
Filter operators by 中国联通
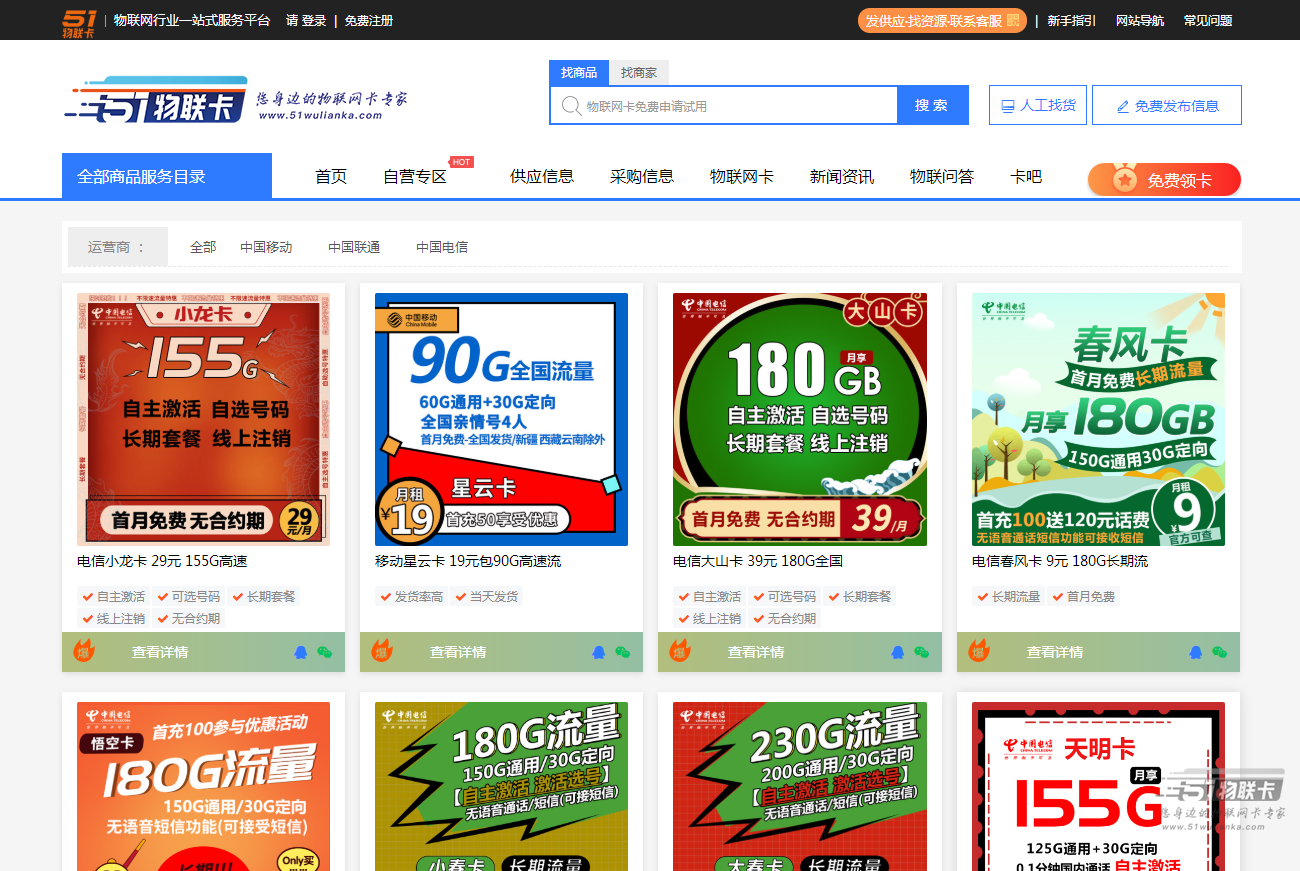[x=354, y=247]
